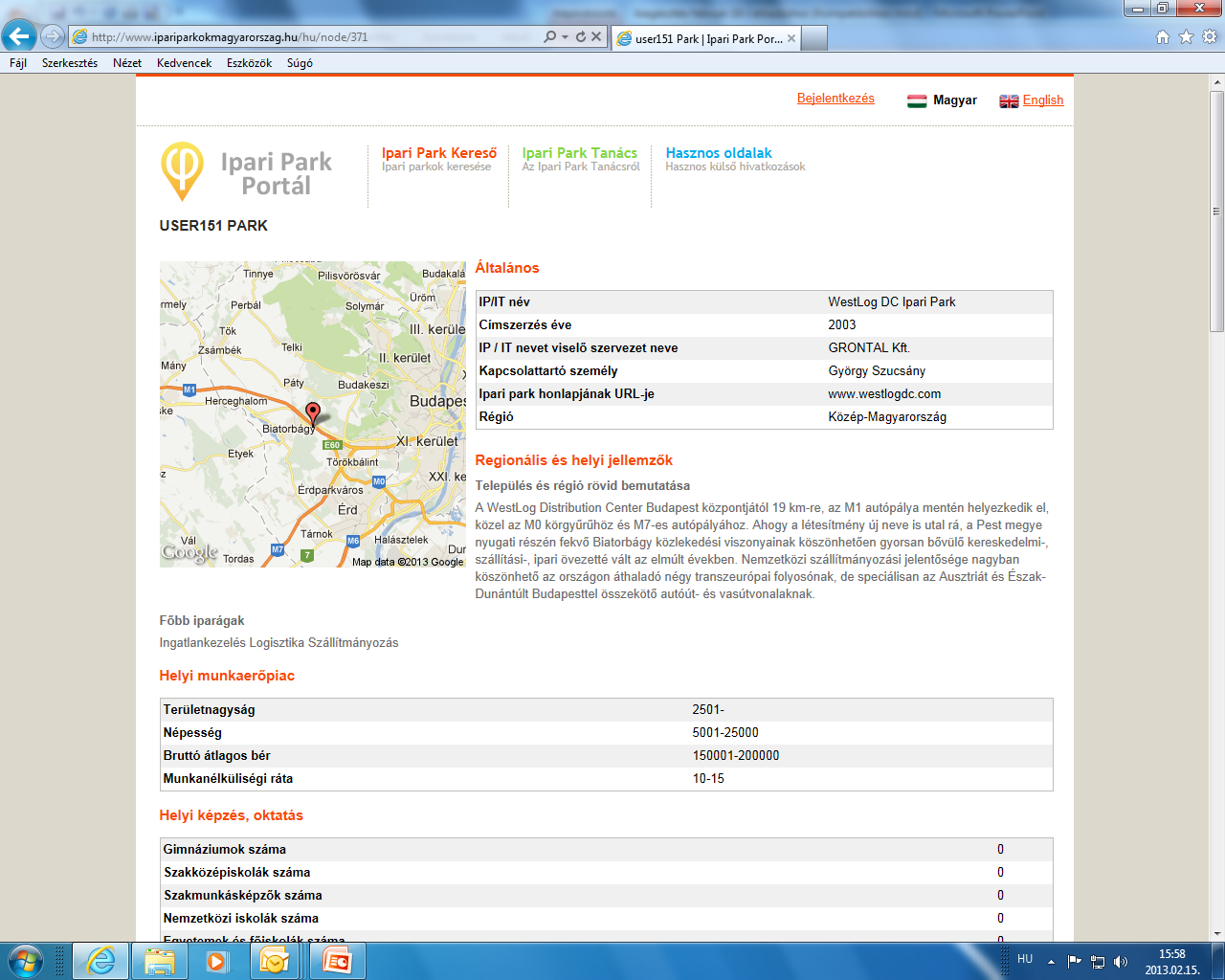Click the network tray icon
Image resolution: width=1225 pixels, height=980 pixels.
click(1098, 962)
